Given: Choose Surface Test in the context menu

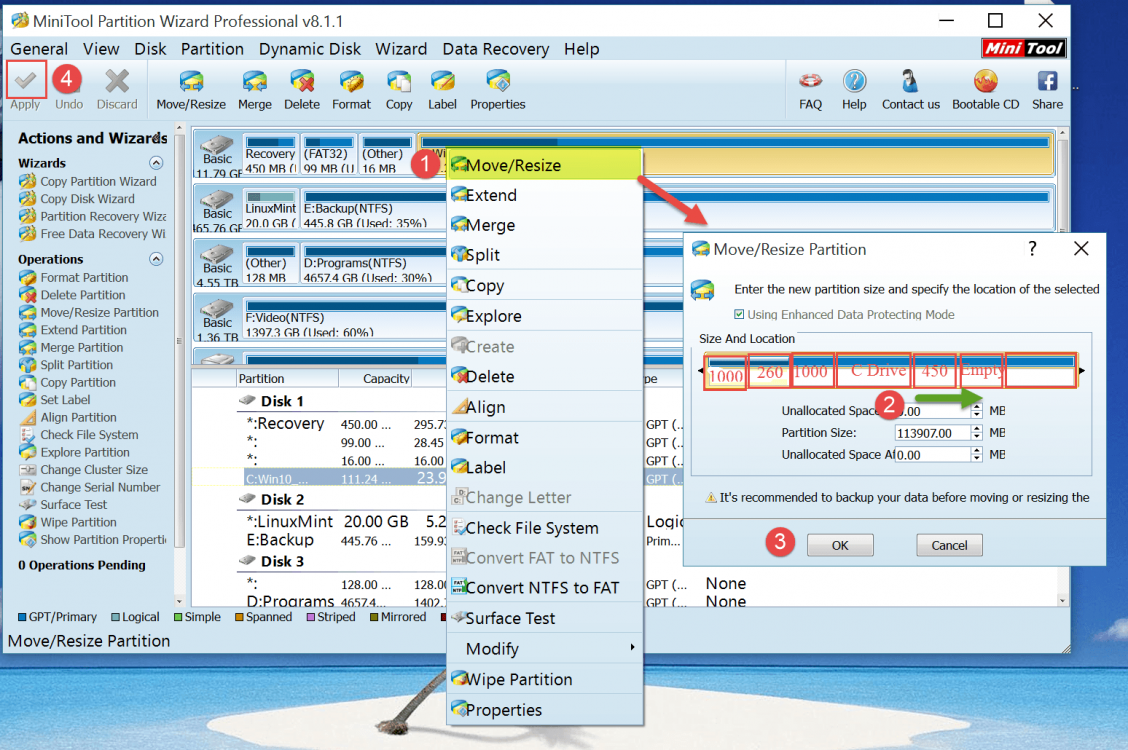Looking at the screenshot, I should (x=545, y=618).
